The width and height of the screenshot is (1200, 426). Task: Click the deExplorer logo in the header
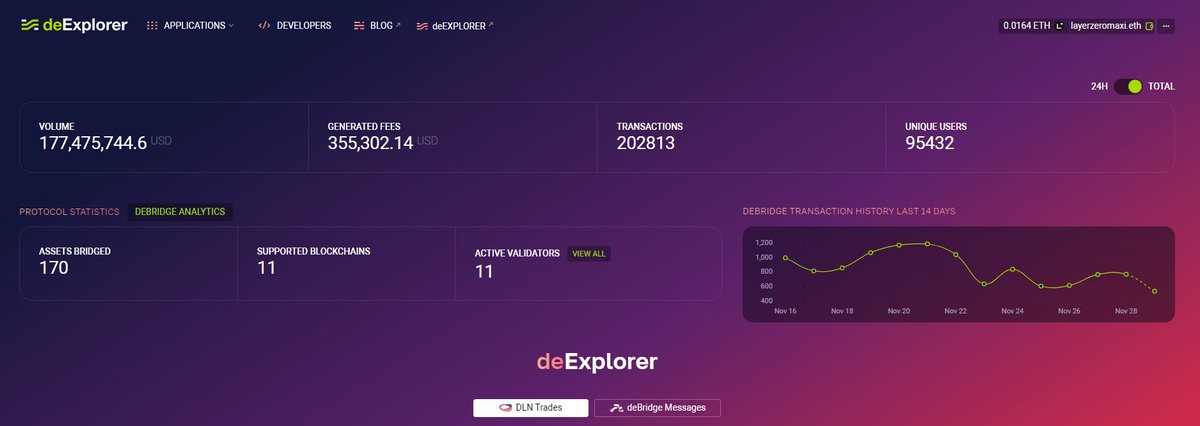pyautogui.click(x=74, y=25)
